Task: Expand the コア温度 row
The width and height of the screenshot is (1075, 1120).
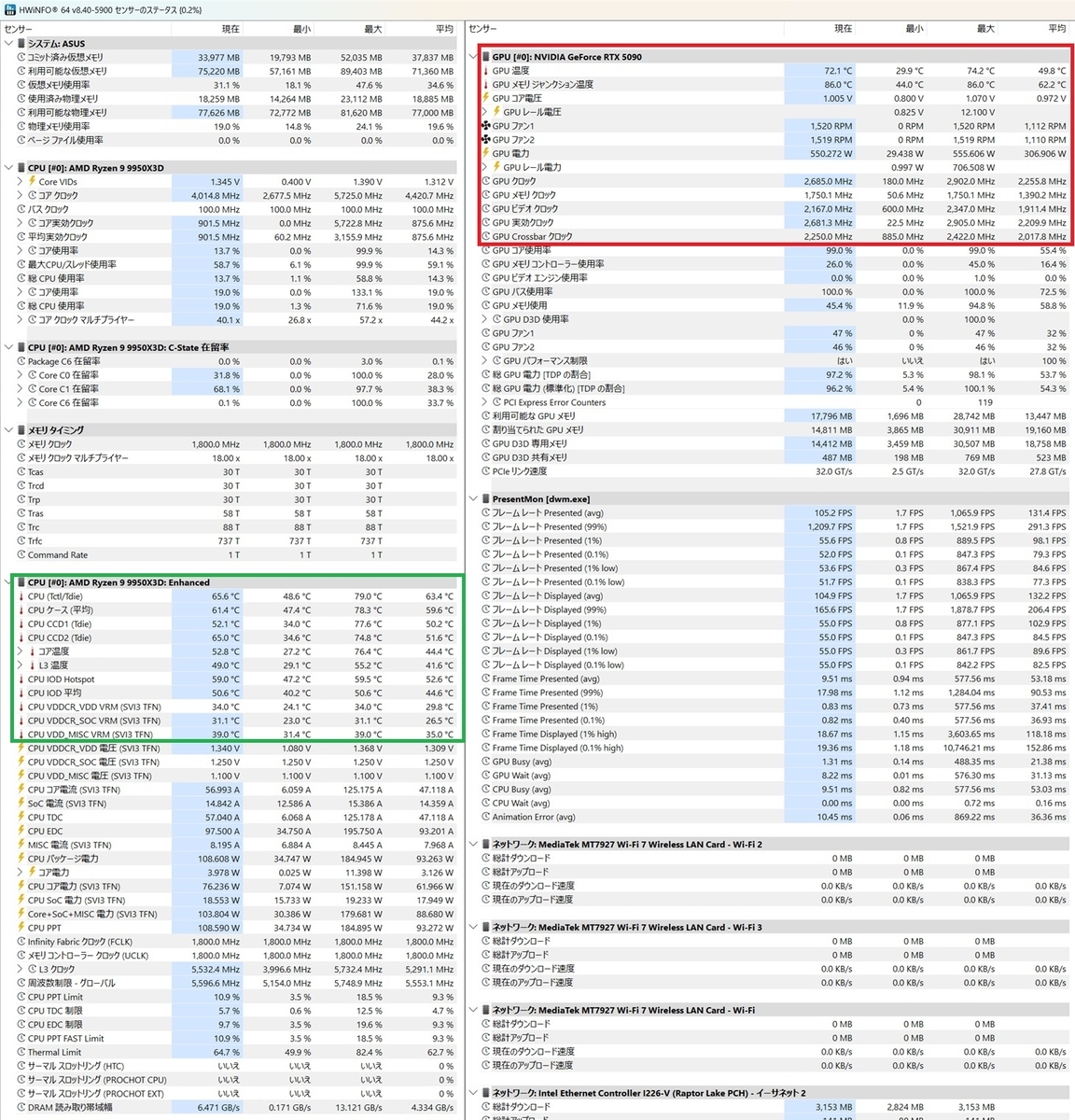Action: point(21,651)
